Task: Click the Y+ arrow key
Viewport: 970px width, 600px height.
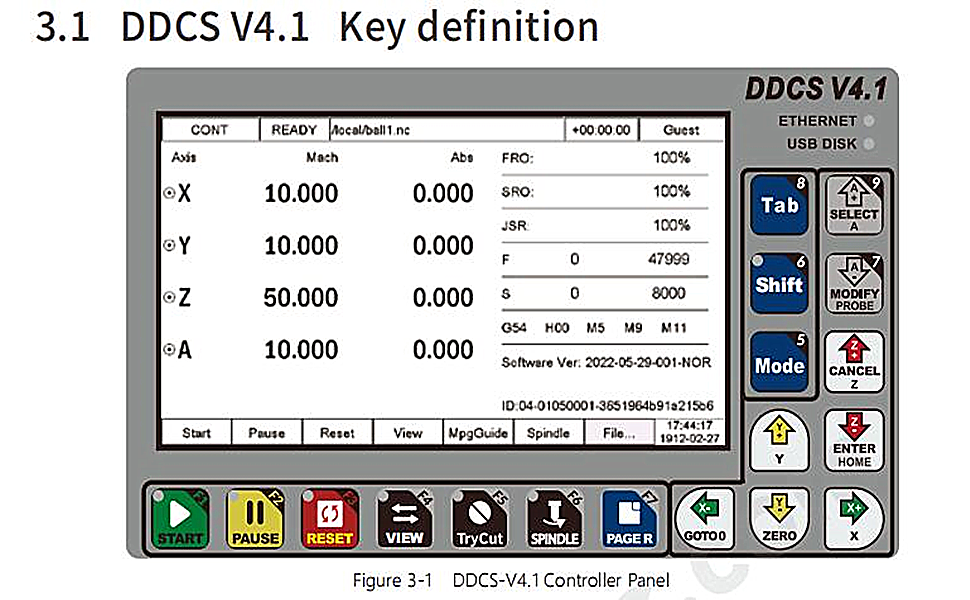Action: pos(779,440)
